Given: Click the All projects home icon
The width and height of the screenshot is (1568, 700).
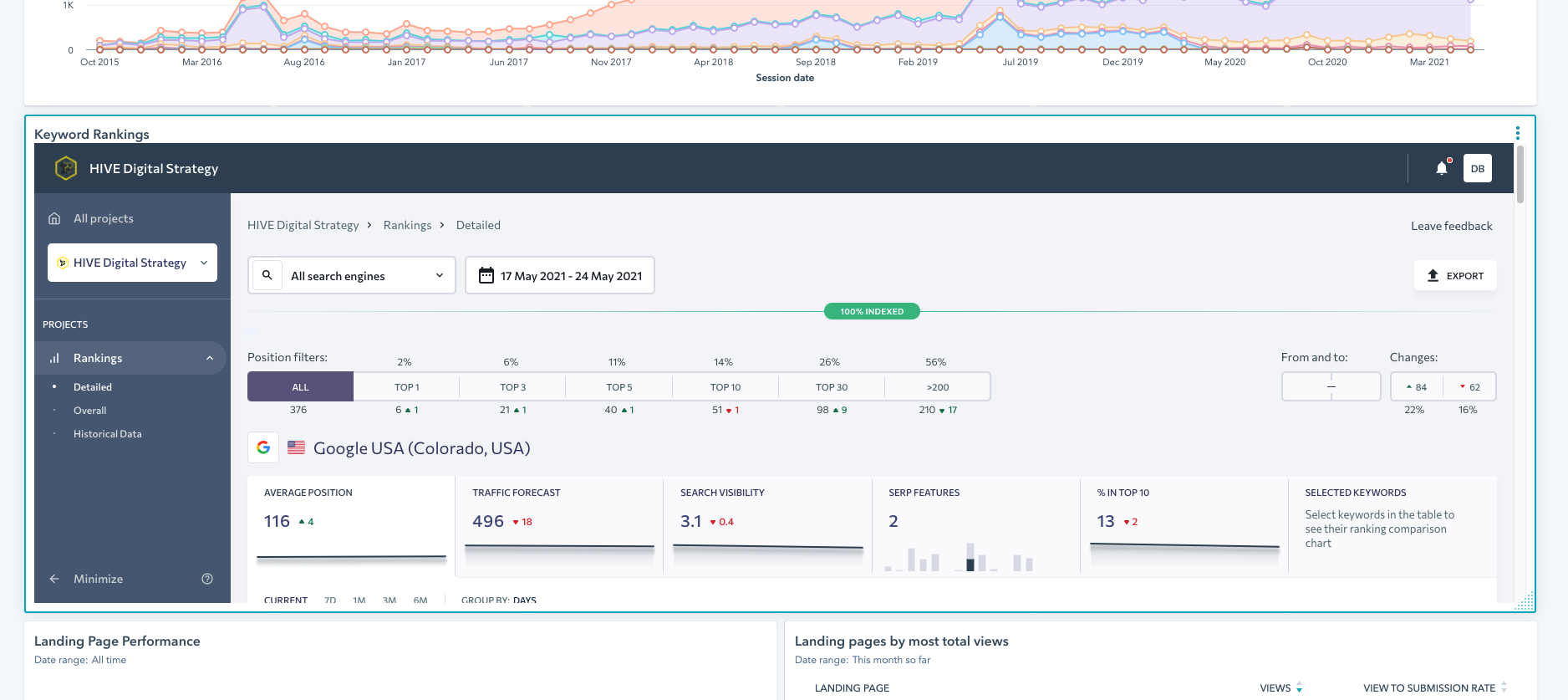Looking at the screenshot, I should tap(54, 218).
